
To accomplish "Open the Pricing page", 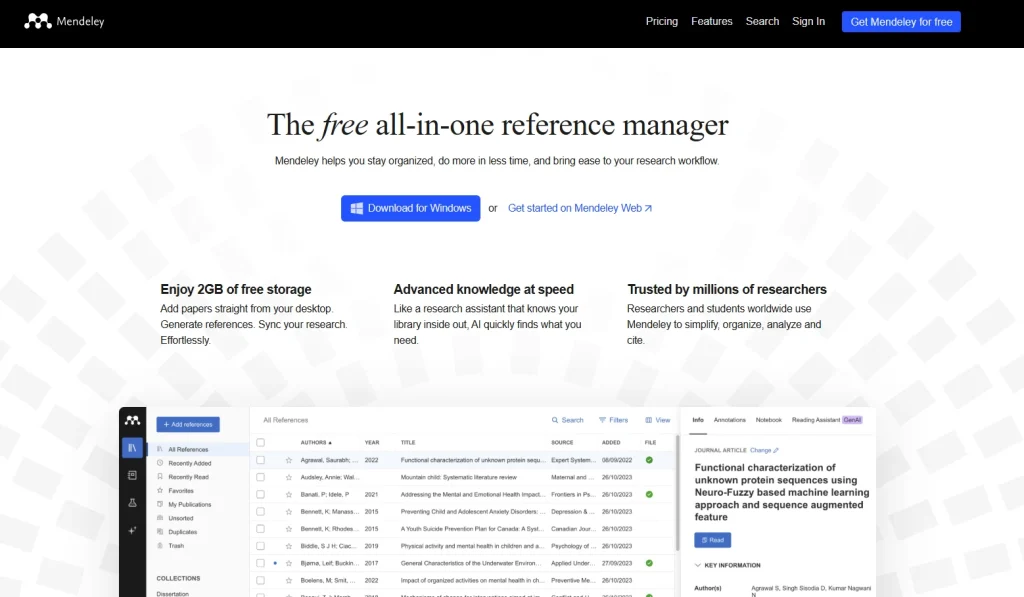I will click(662, 22).
